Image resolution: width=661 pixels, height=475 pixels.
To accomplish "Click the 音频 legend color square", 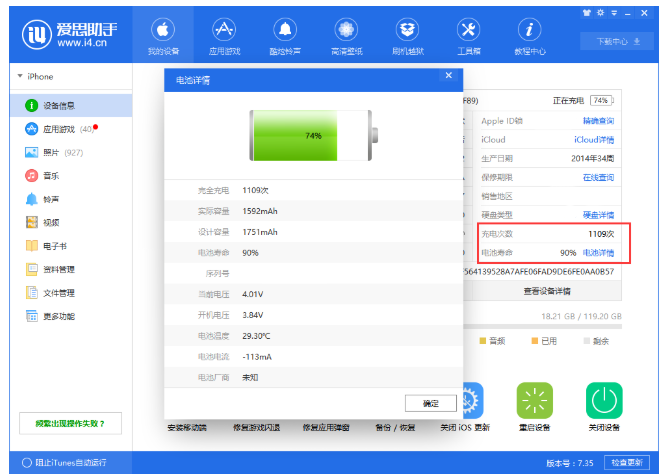I will tap(483, 341).
